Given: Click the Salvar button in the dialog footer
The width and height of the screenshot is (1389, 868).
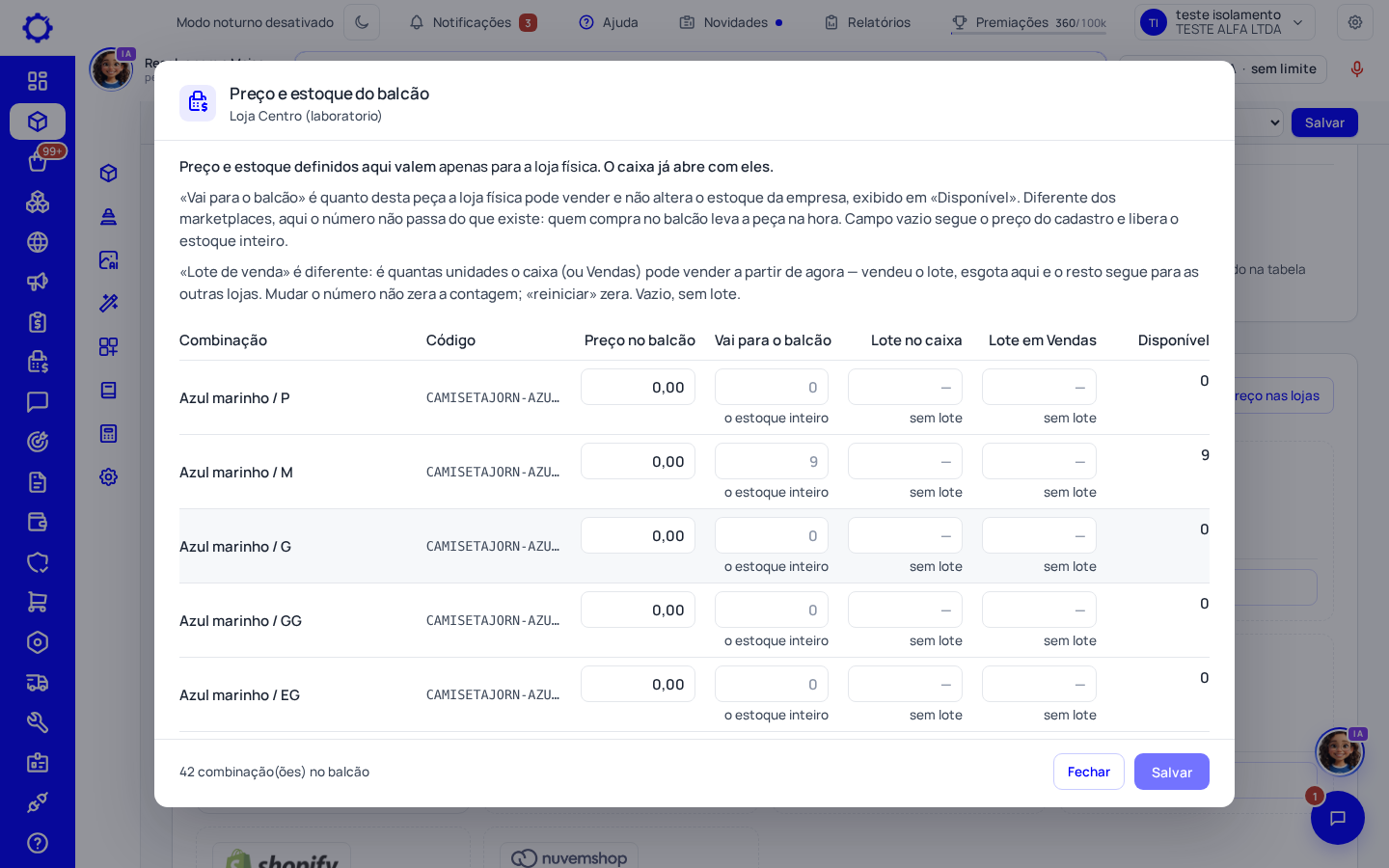Looking at the screenshot, I should click(1172, 772).
